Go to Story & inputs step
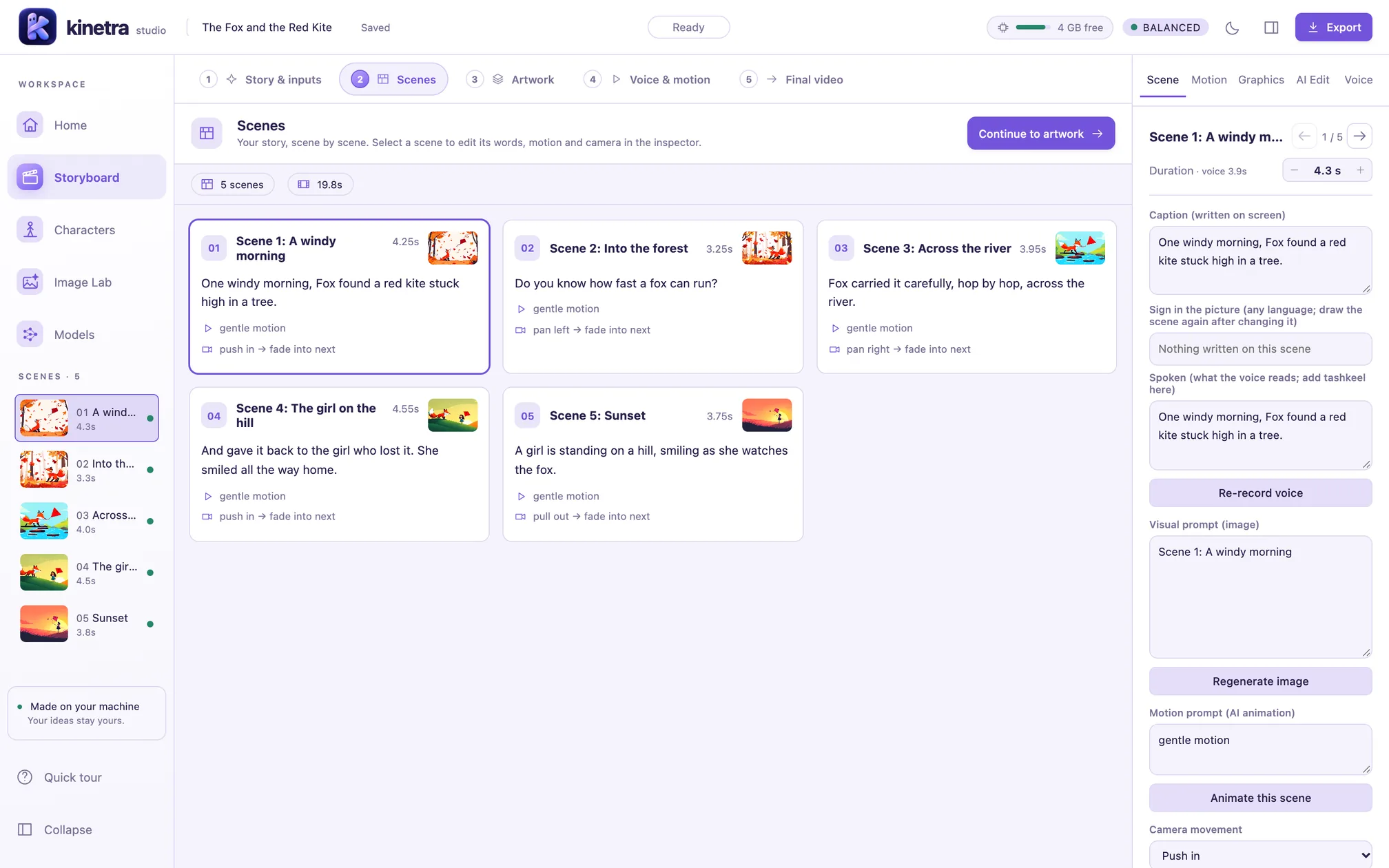1389x868 pixels. [261, 79]
